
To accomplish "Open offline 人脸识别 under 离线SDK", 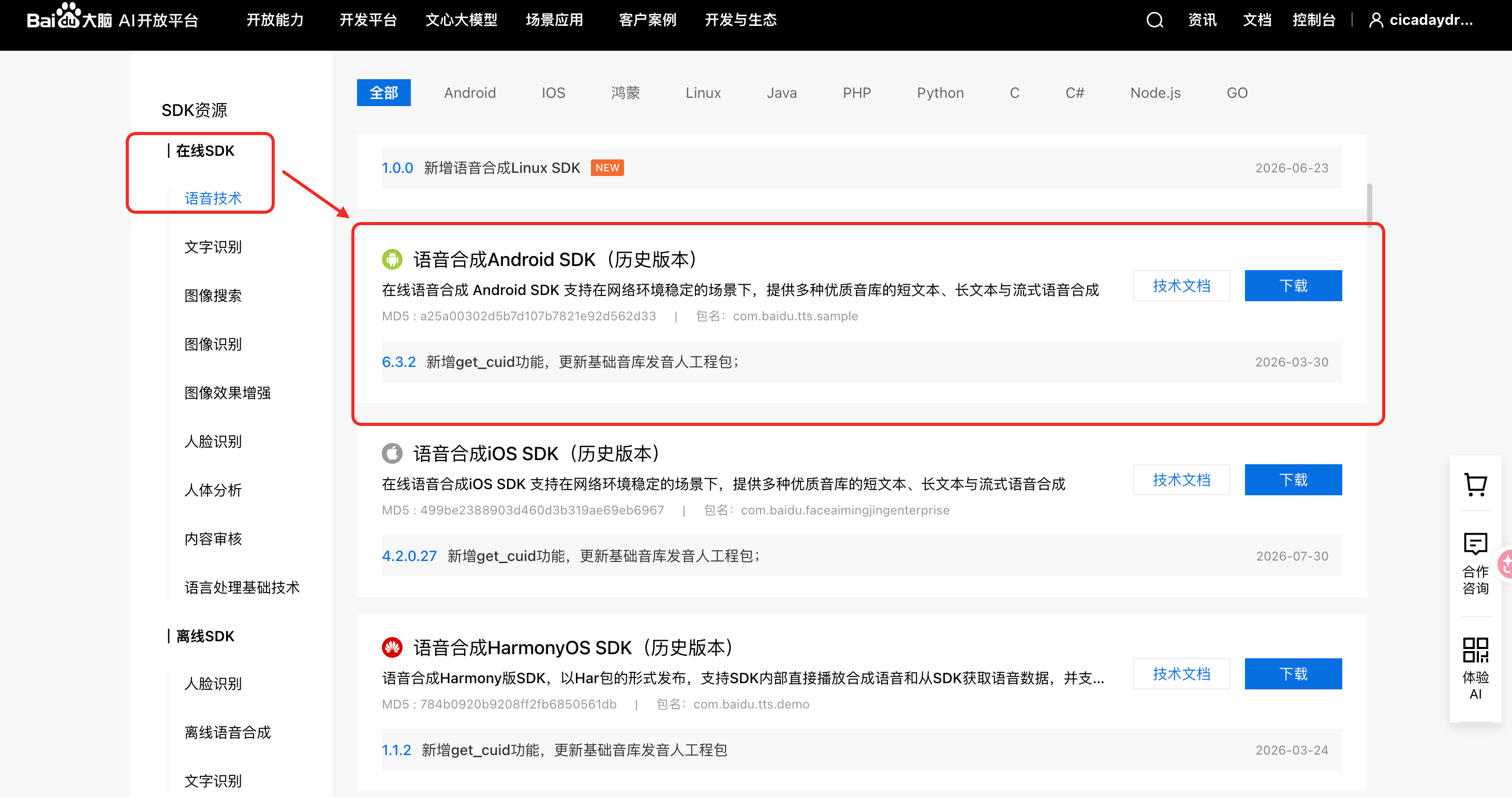I will 213,684.
